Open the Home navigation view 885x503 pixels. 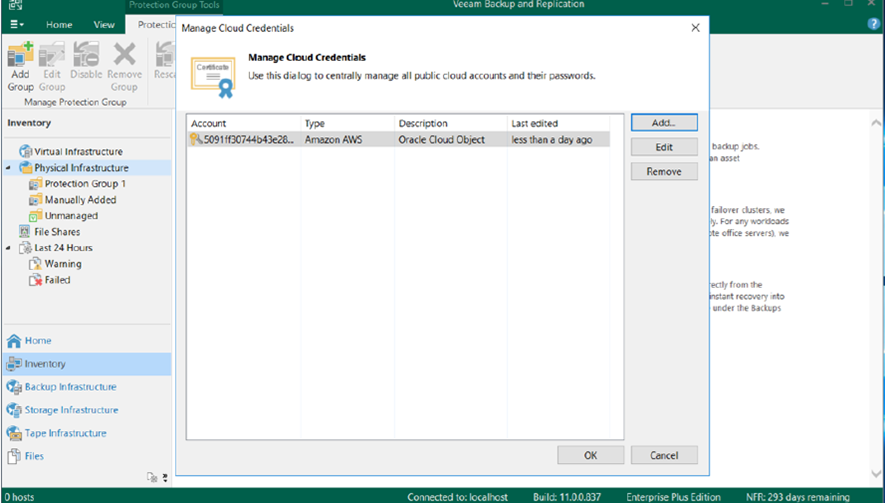point(86,340)
